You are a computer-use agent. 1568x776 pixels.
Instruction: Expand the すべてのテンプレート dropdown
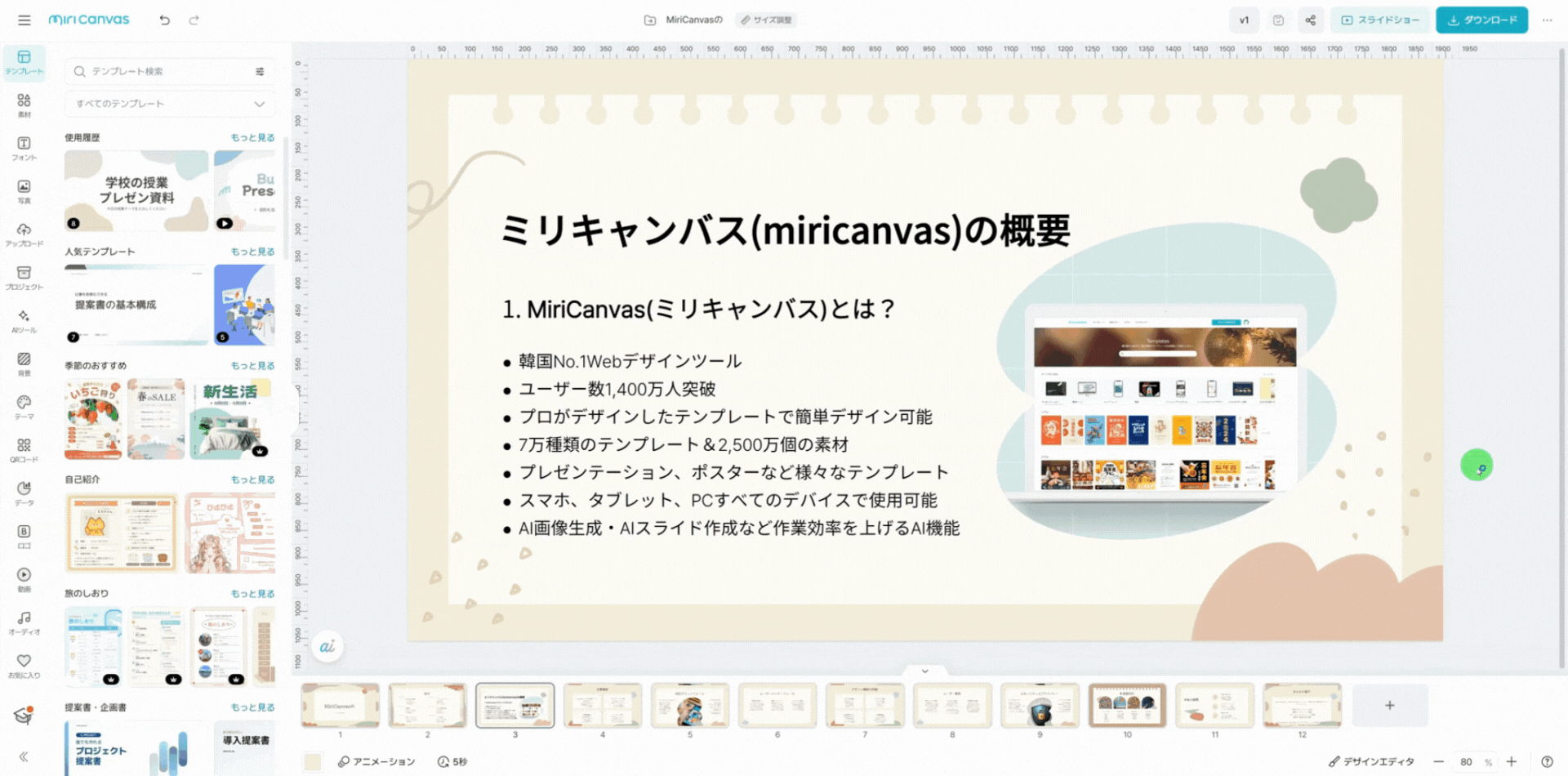[x=170, y=104]
